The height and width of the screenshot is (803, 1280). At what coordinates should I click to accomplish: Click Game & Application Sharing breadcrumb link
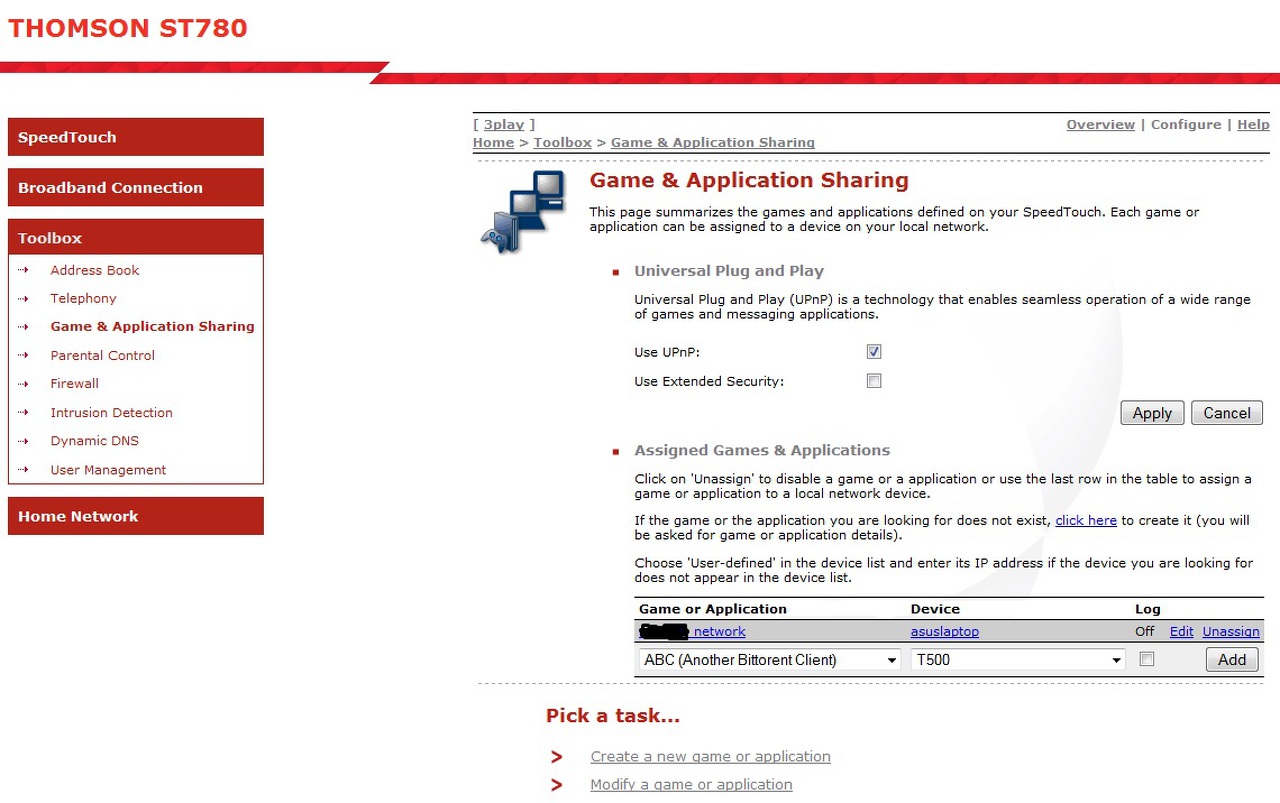tap(713, 143)
